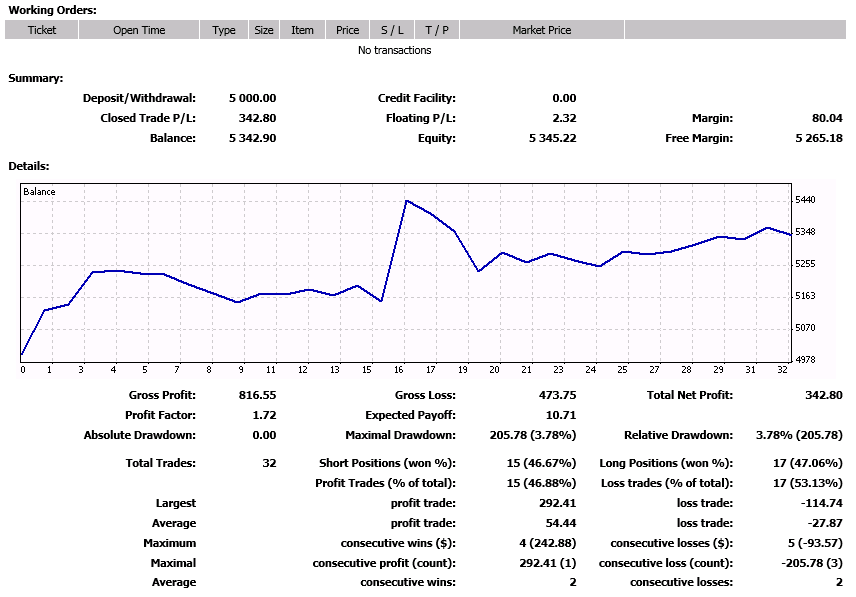Click the Price column header

pyautogui.click(x=348, y=30)
